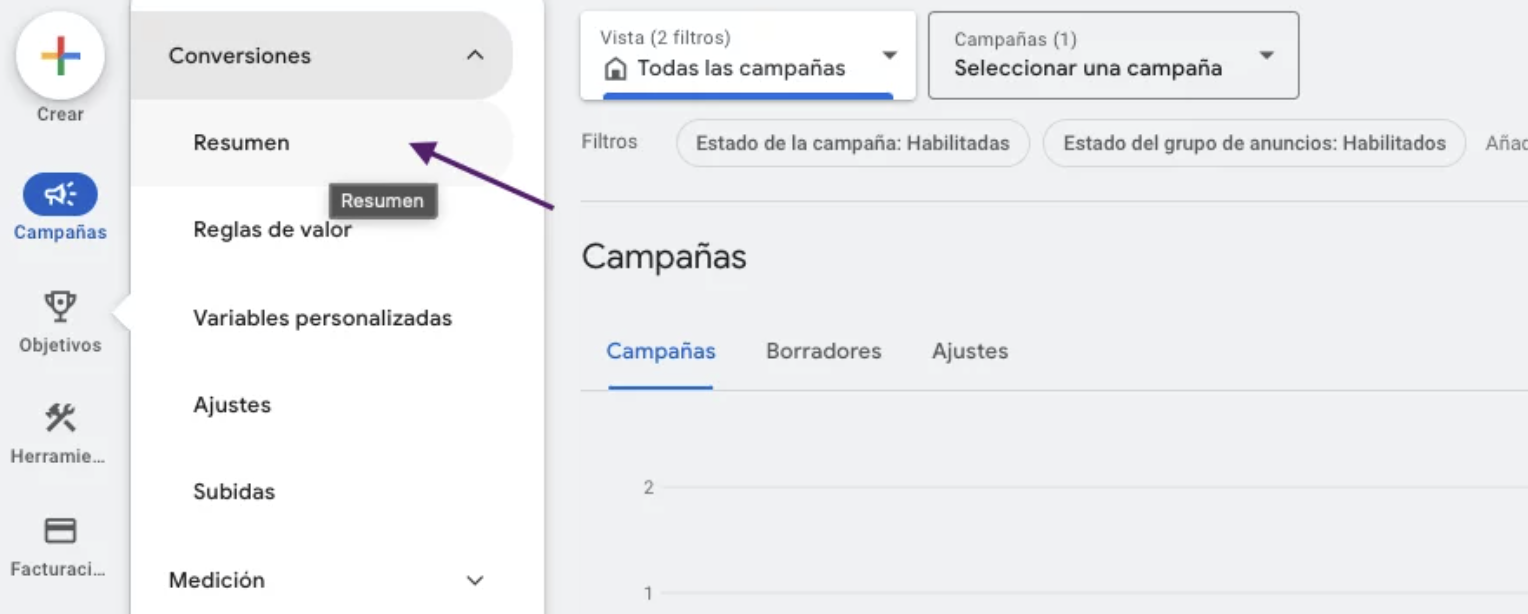Select the Campañas tab
This screenshot has height=614, width=1528.
660,351
